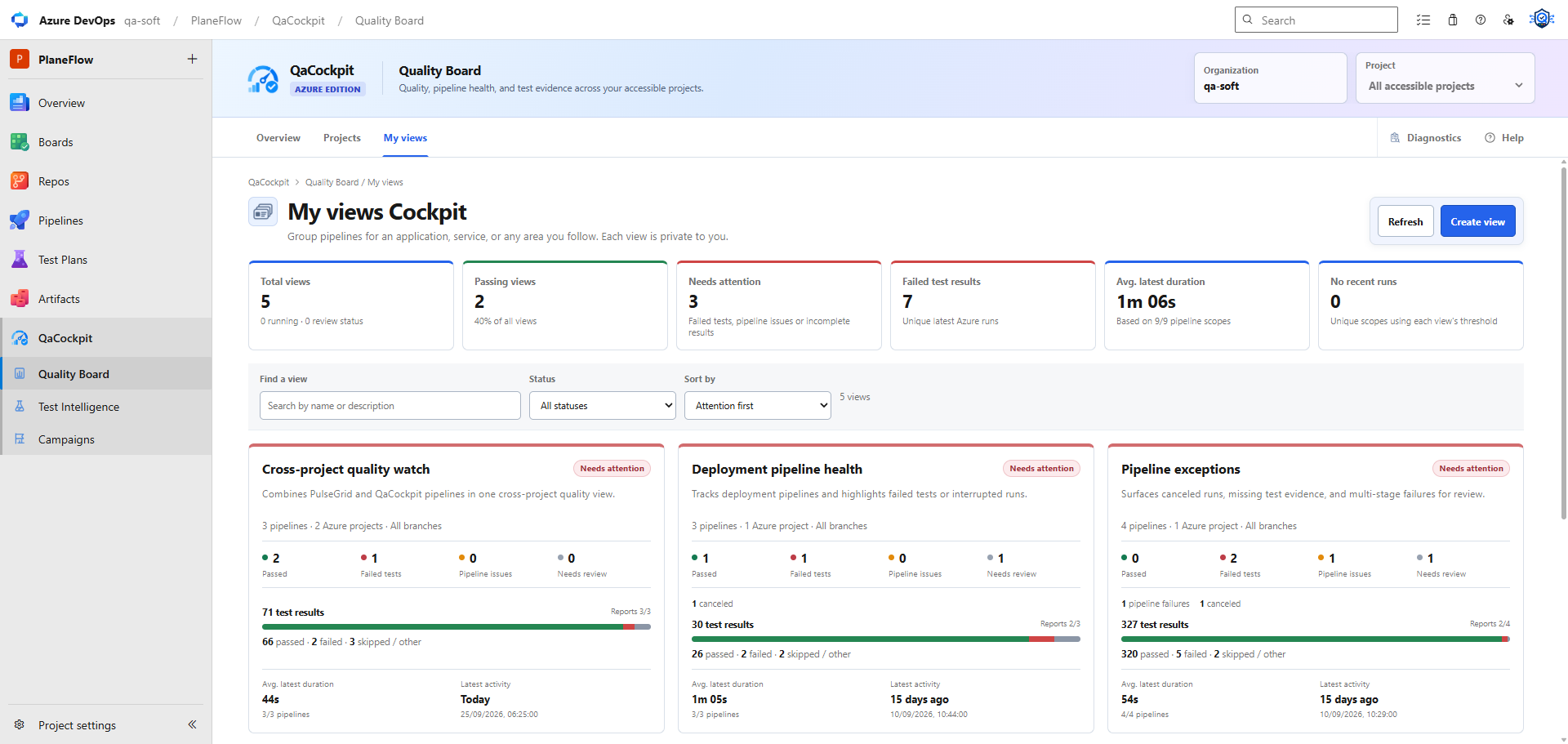Click the No recent runs stat card
This screenshot has height=744, width=1568.
pyautogui.click(x=1421, y=305)
